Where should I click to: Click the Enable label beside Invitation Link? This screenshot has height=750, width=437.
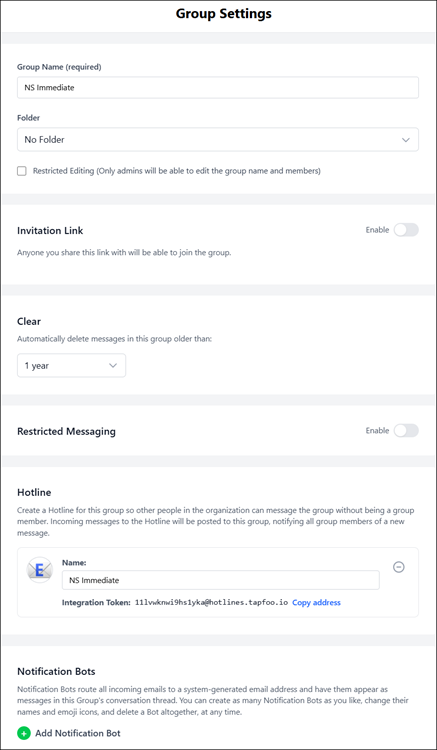[x=377, y=230]
